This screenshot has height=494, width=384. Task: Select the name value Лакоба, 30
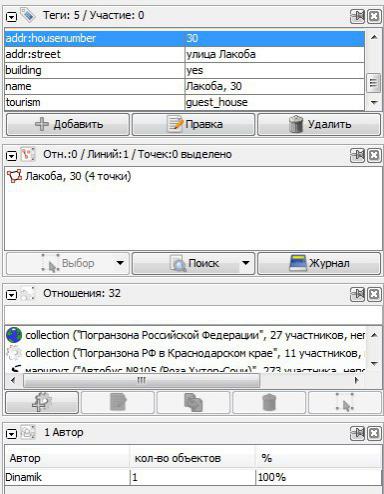tap(274, 86)
